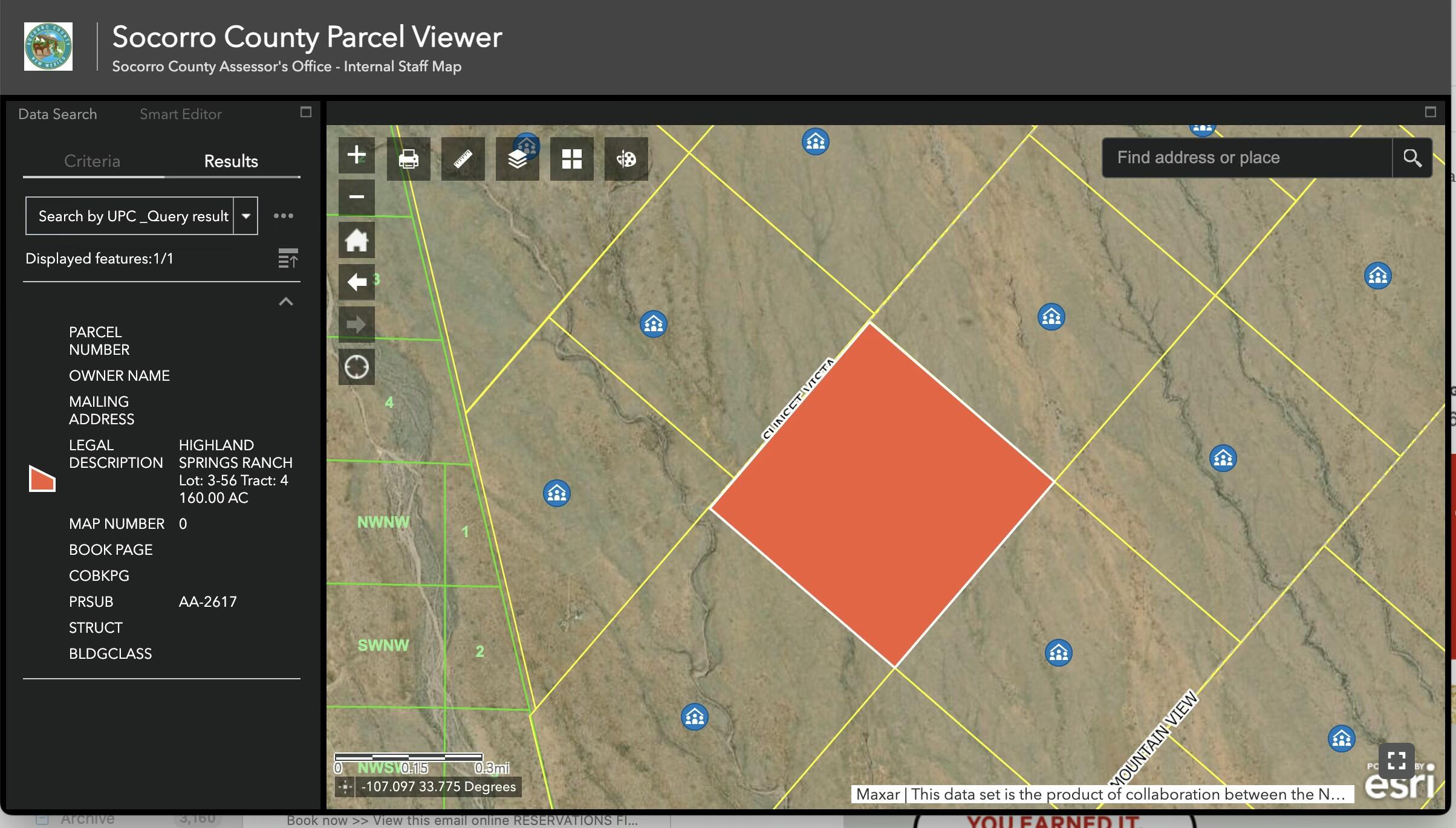Click the Displayed features:1/1 text
The width and height of the screenshot is (1456, 828).
point(100,259)
